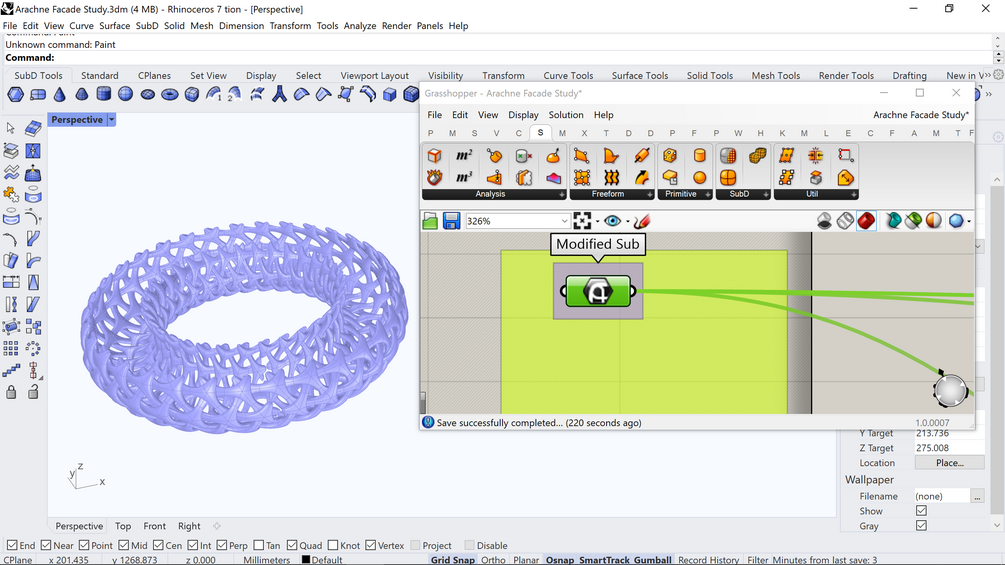Screen dimensions: 1005x565
Task: Open the Perspective viewport dropdown arrow
Action: 112,120
